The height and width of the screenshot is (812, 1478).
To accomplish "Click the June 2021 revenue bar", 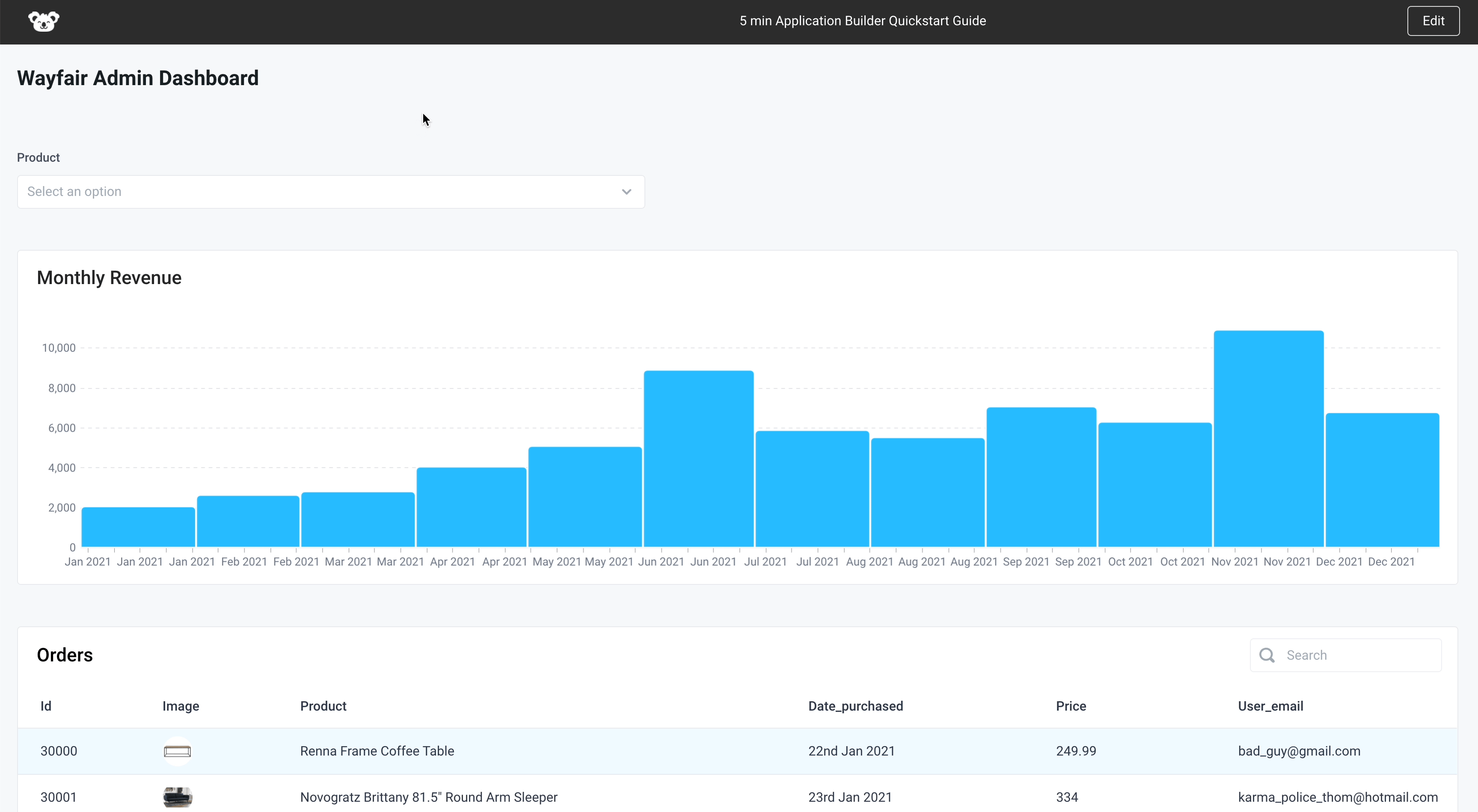I will 698,459.
